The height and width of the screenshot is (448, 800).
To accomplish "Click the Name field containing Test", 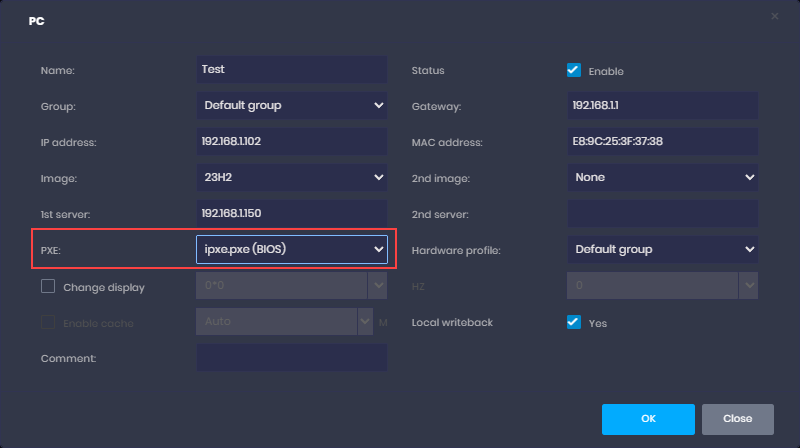I will [x=291, y=70].
